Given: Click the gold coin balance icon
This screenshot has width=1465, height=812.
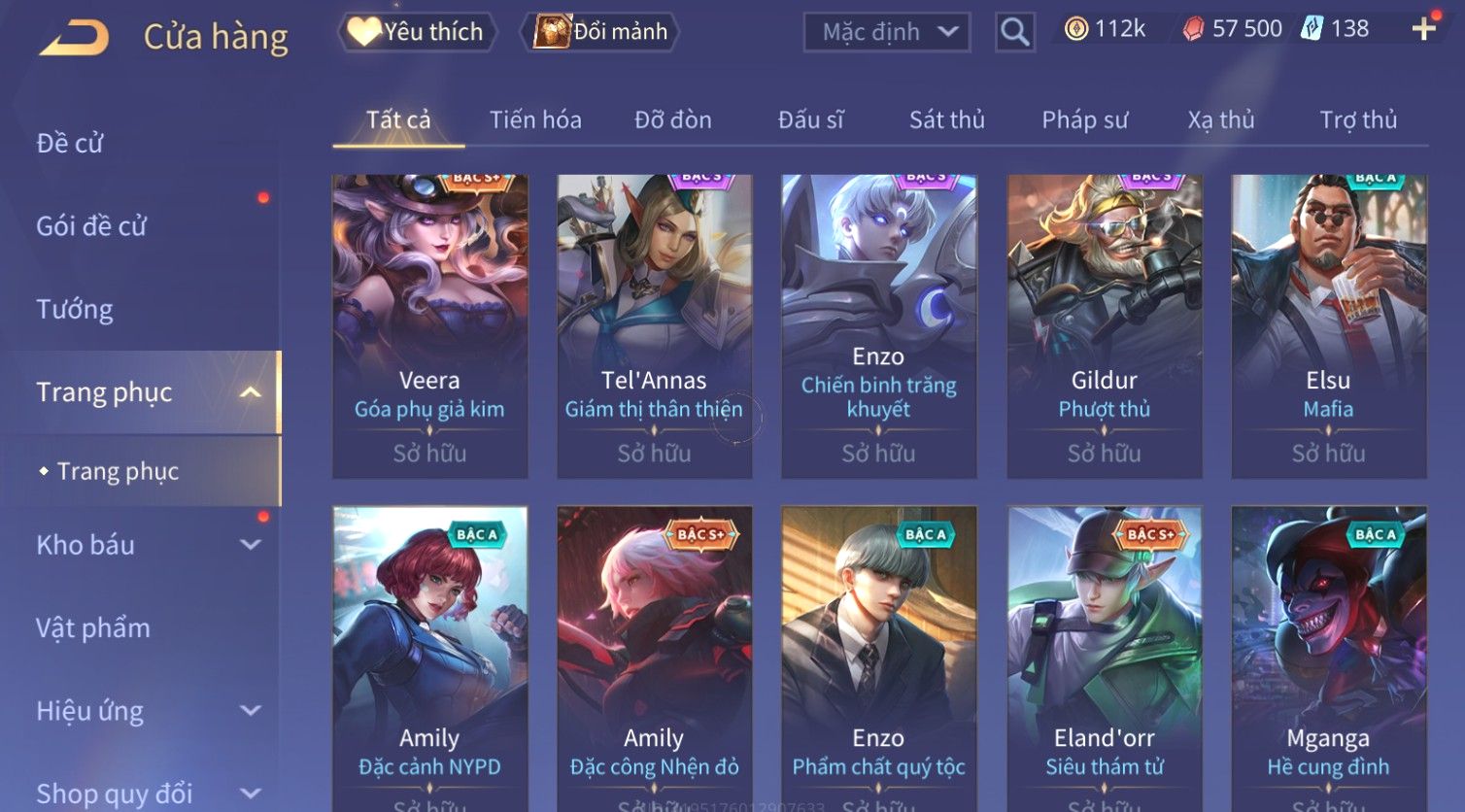Looking at the screenshot, I should [1075, 29].
